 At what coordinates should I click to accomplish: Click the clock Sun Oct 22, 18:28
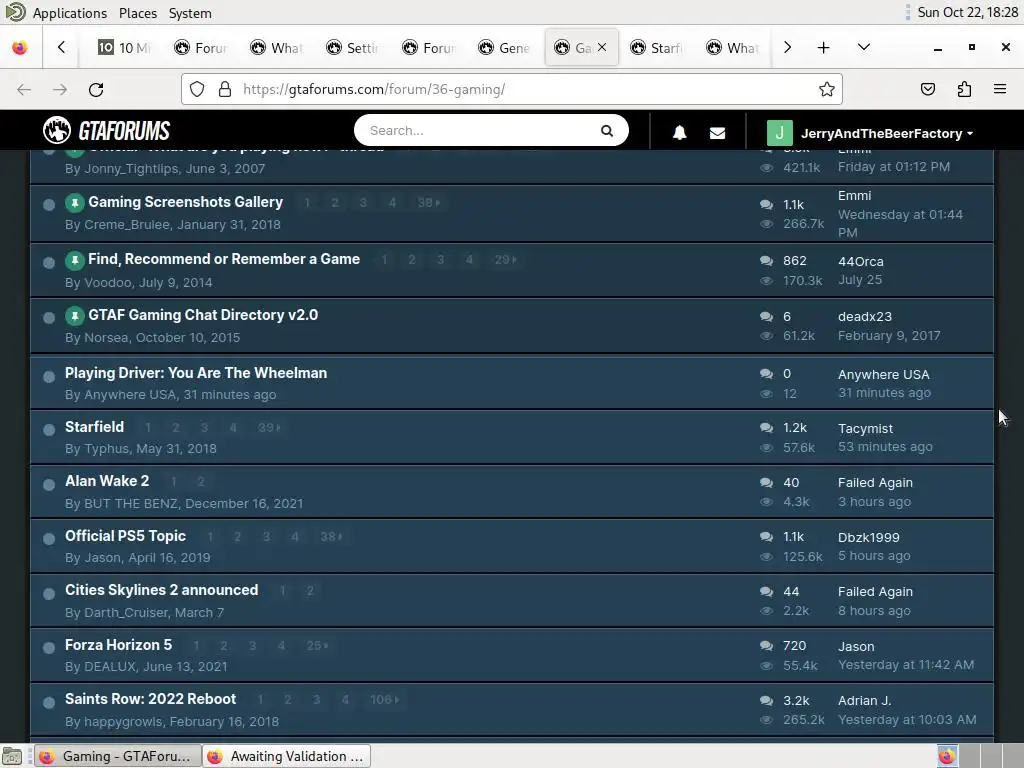pyautogui.click(x=967, y=12)
